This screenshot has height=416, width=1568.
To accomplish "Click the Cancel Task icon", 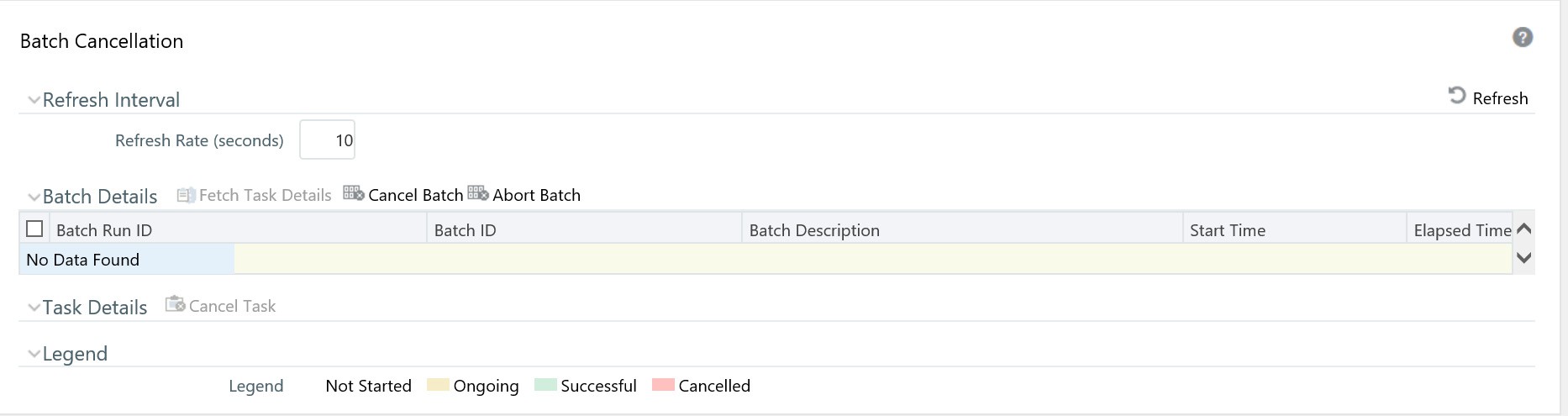I will pos(175,304).
